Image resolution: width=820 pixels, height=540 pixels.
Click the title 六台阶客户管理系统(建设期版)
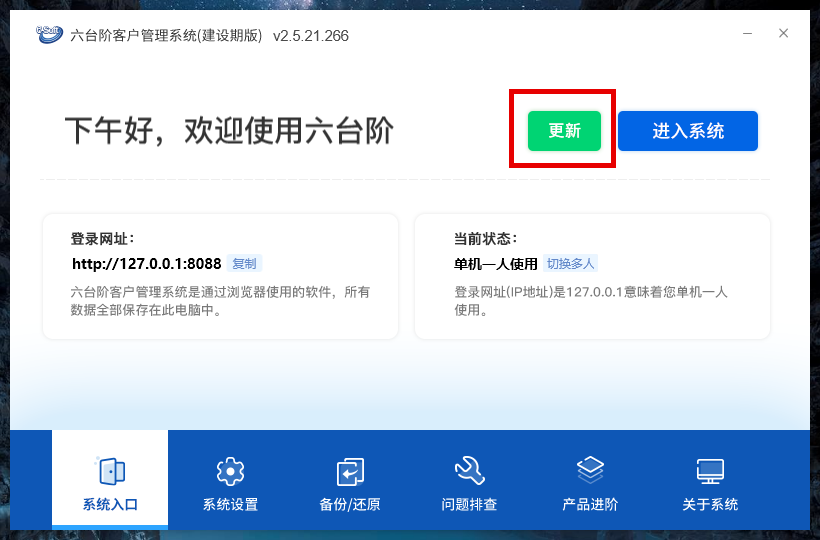[x=166, y=36]
